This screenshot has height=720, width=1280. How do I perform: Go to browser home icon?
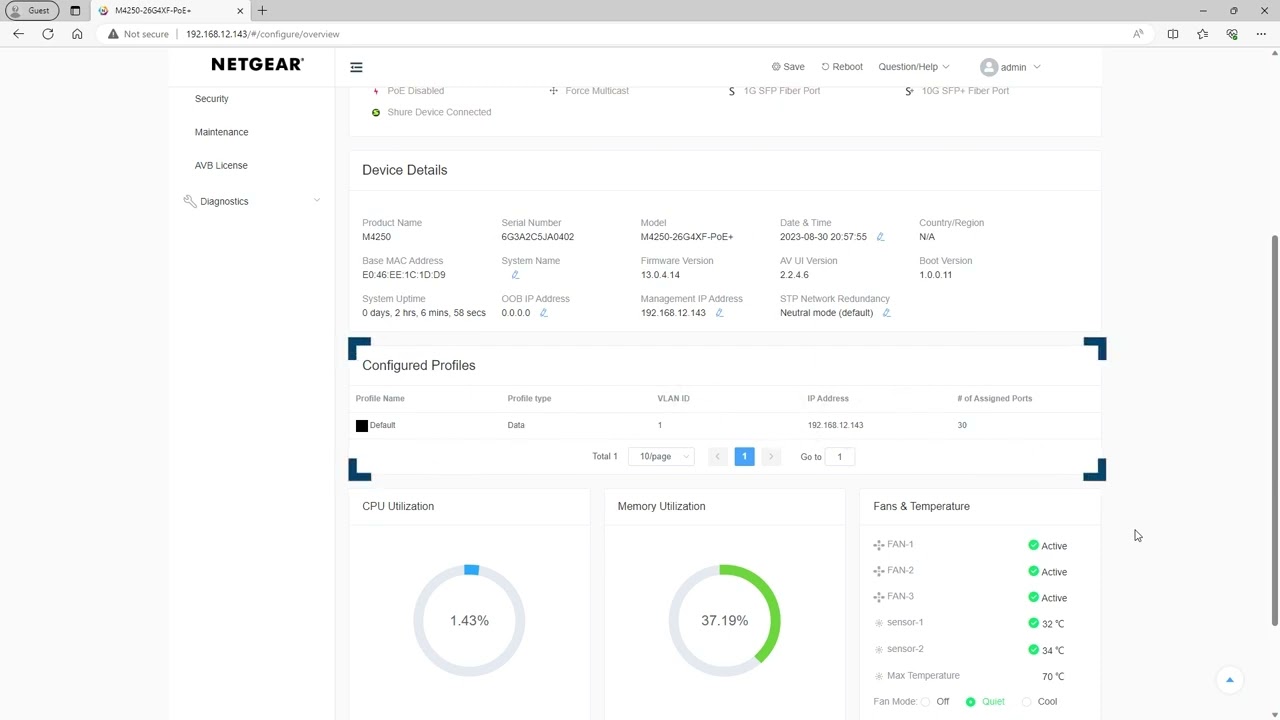coord(77,34)
